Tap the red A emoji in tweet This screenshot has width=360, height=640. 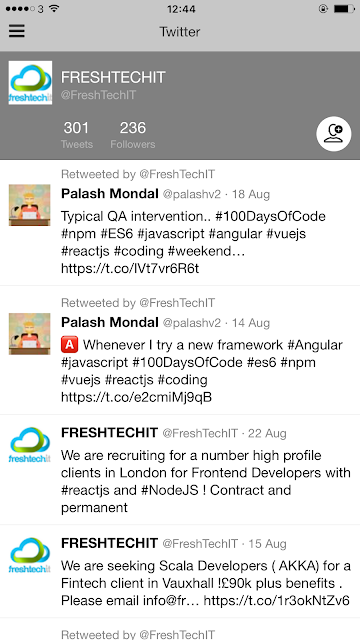pos(69,345)
